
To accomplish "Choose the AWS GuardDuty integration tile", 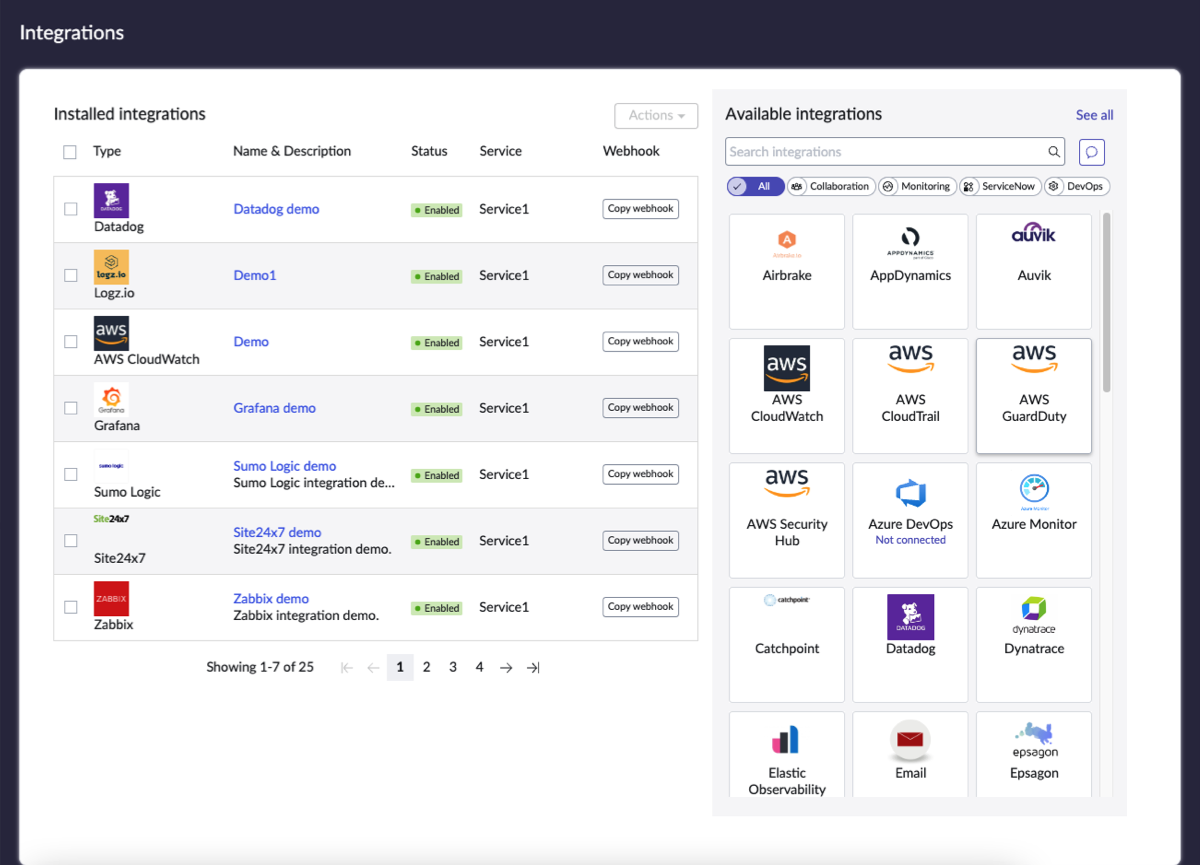I will (x=1033, y=396).
